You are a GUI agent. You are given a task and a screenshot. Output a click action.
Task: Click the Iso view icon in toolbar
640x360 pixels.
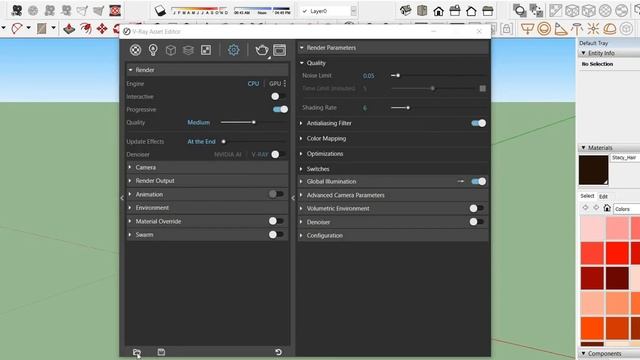[406, 10]
